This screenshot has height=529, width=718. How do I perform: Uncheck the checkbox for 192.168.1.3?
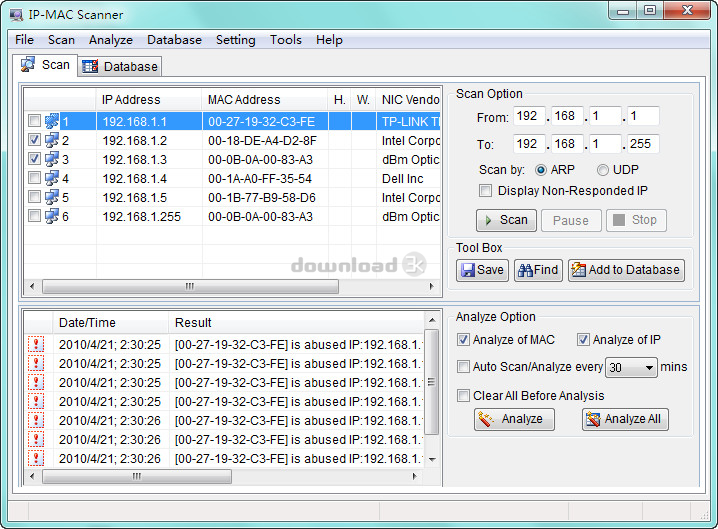tap(34, 158)
